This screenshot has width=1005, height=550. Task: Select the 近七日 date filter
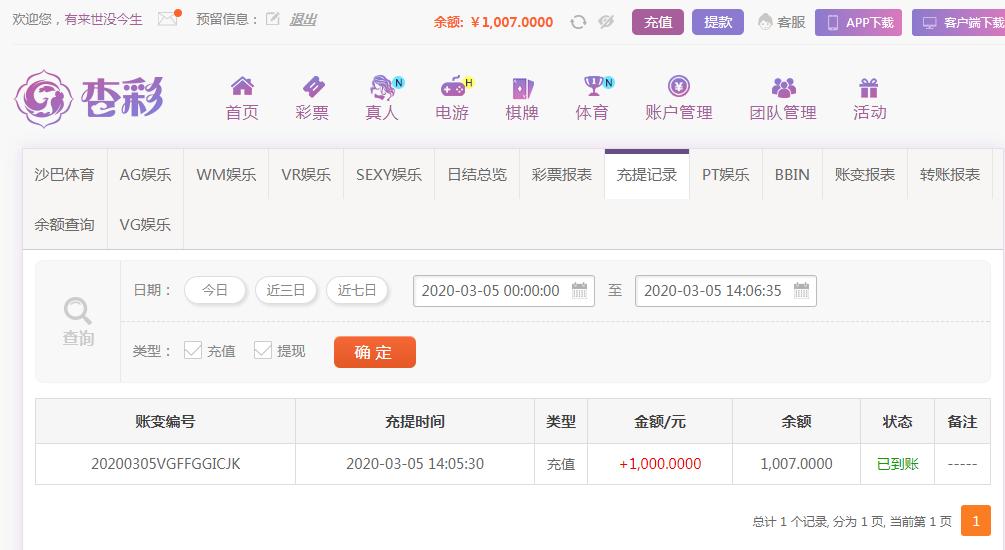(357, 290)
